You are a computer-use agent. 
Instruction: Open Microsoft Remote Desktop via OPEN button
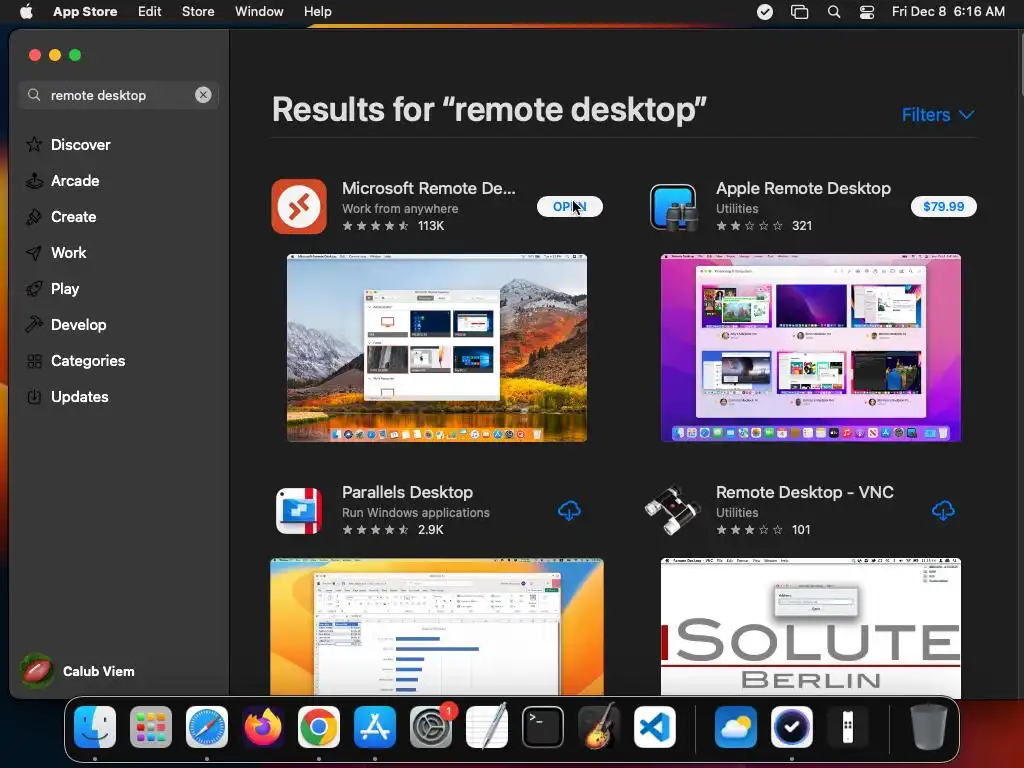[569, 206]
